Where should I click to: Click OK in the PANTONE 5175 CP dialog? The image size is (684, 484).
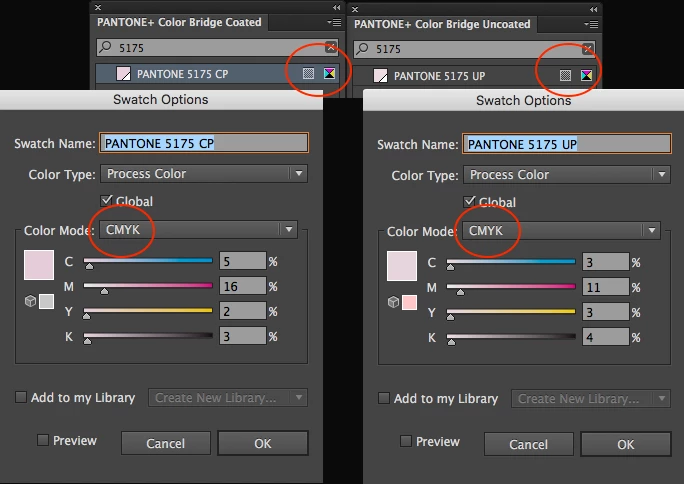[263, 443]
